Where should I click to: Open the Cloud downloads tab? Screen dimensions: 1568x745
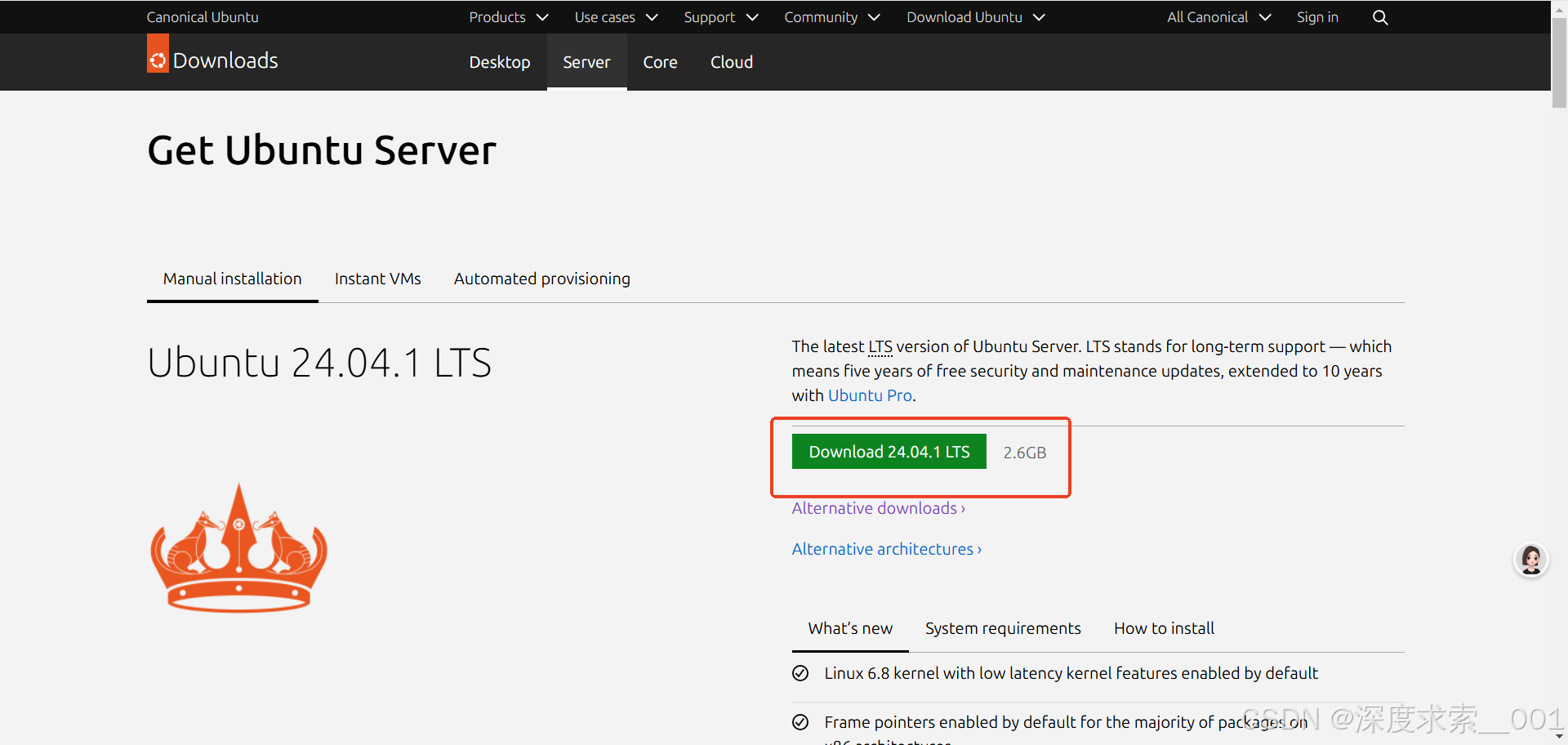(732, 62)
